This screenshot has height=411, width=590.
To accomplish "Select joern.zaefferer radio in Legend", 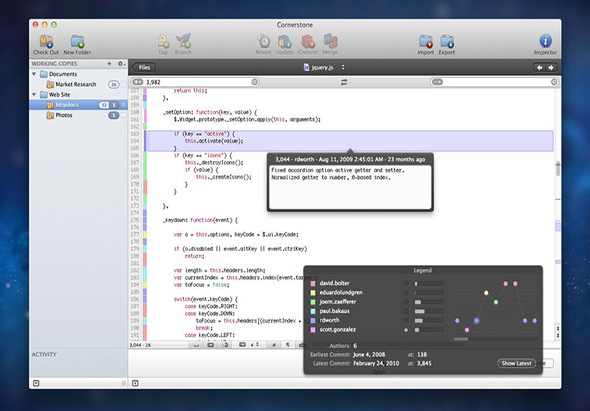I will pos(406,302).
